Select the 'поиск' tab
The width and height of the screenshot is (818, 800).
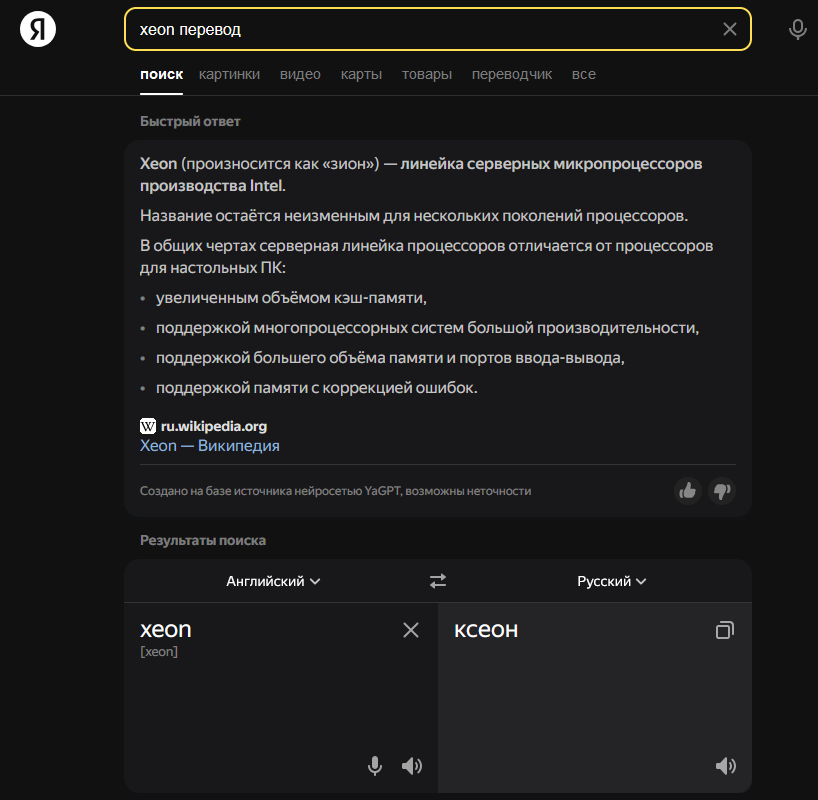point(161,74)
